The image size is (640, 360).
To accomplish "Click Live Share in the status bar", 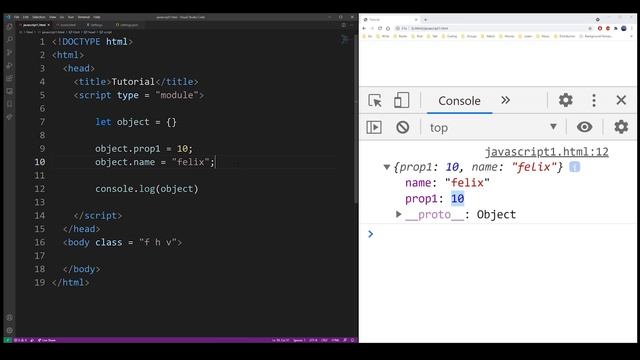I will pyautogui.click(x=47, y=340).
